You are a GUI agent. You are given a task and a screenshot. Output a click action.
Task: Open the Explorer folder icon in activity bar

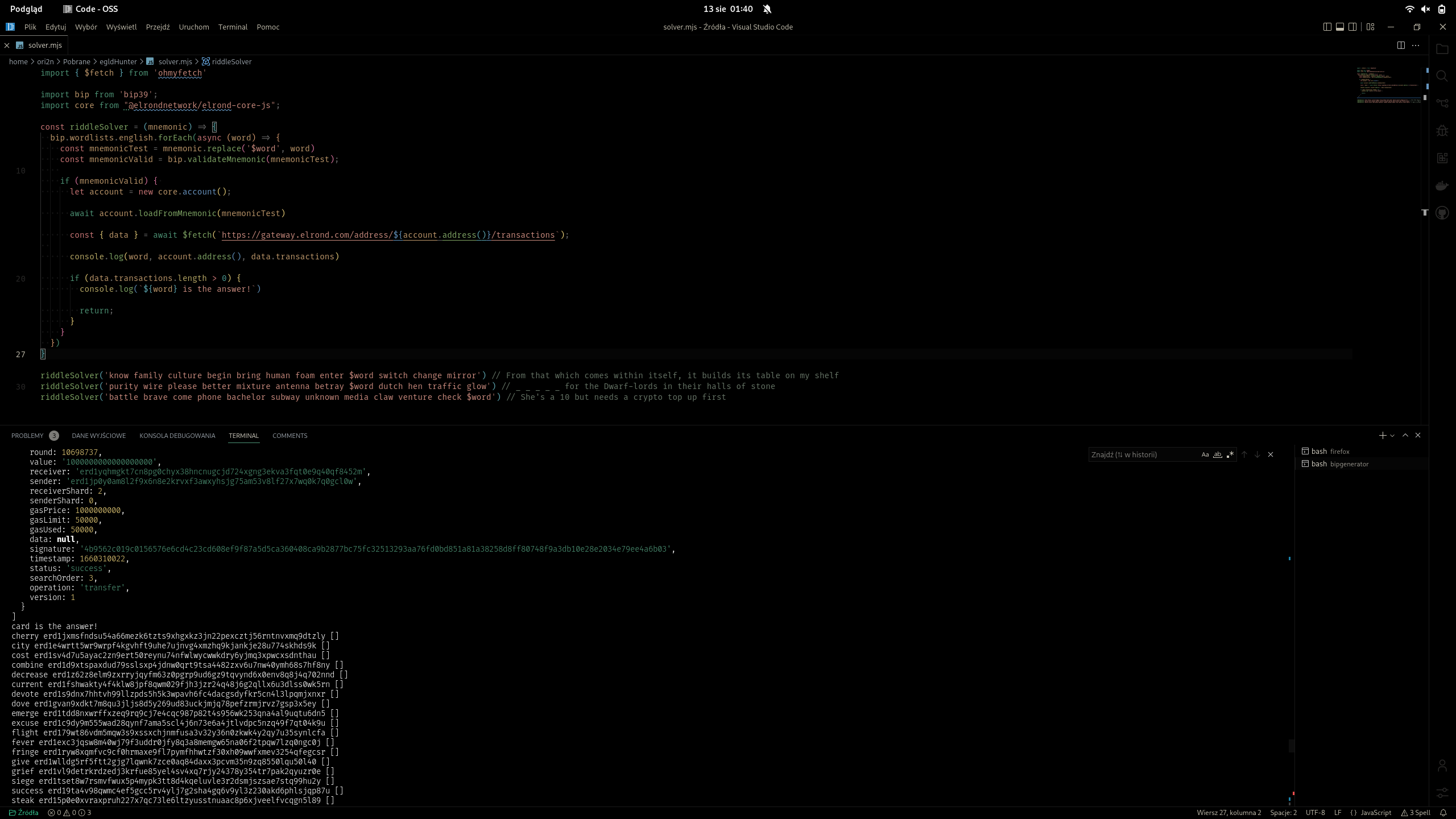1442,49
